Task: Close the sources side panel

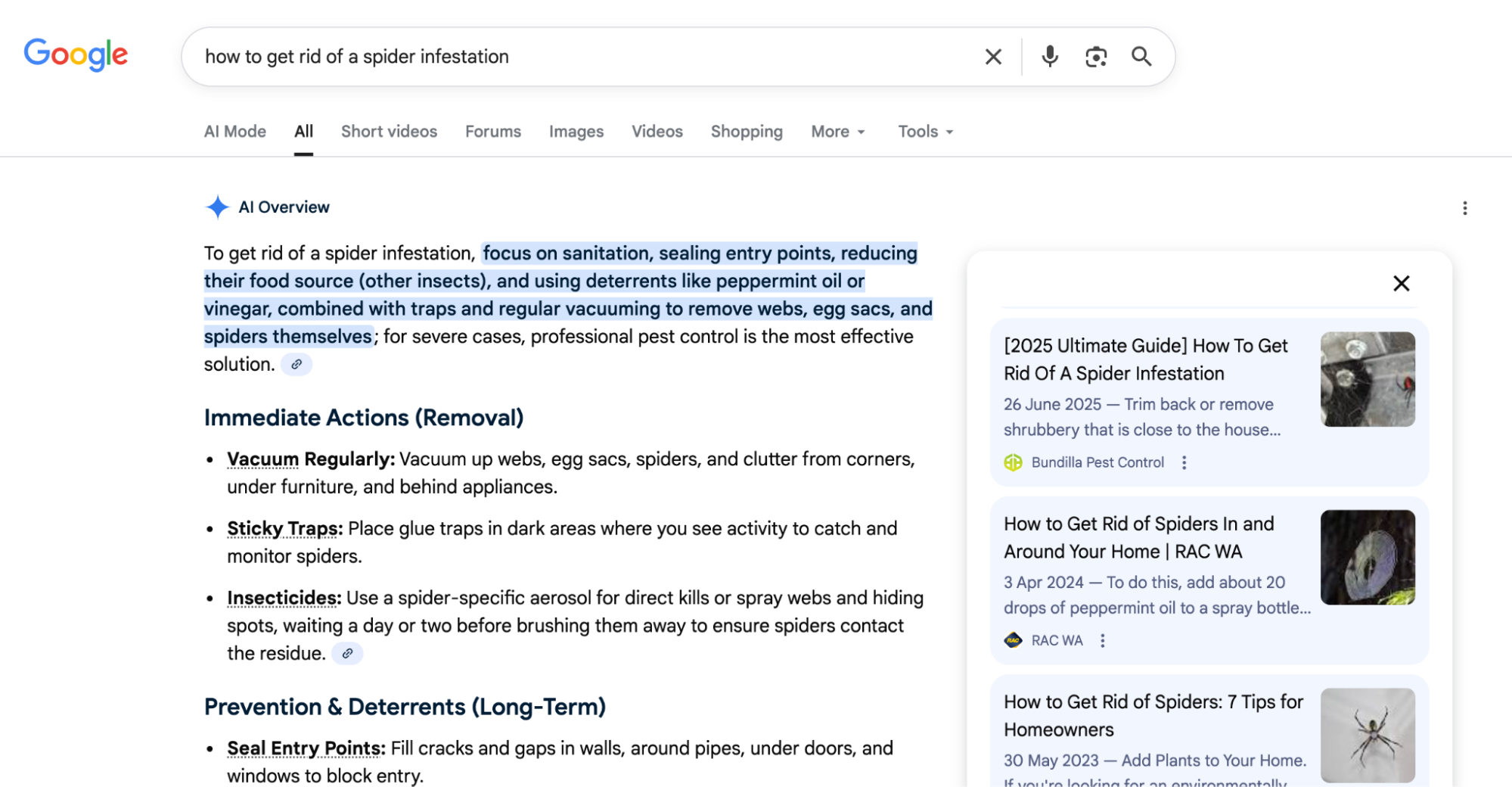Action: 1401,284
